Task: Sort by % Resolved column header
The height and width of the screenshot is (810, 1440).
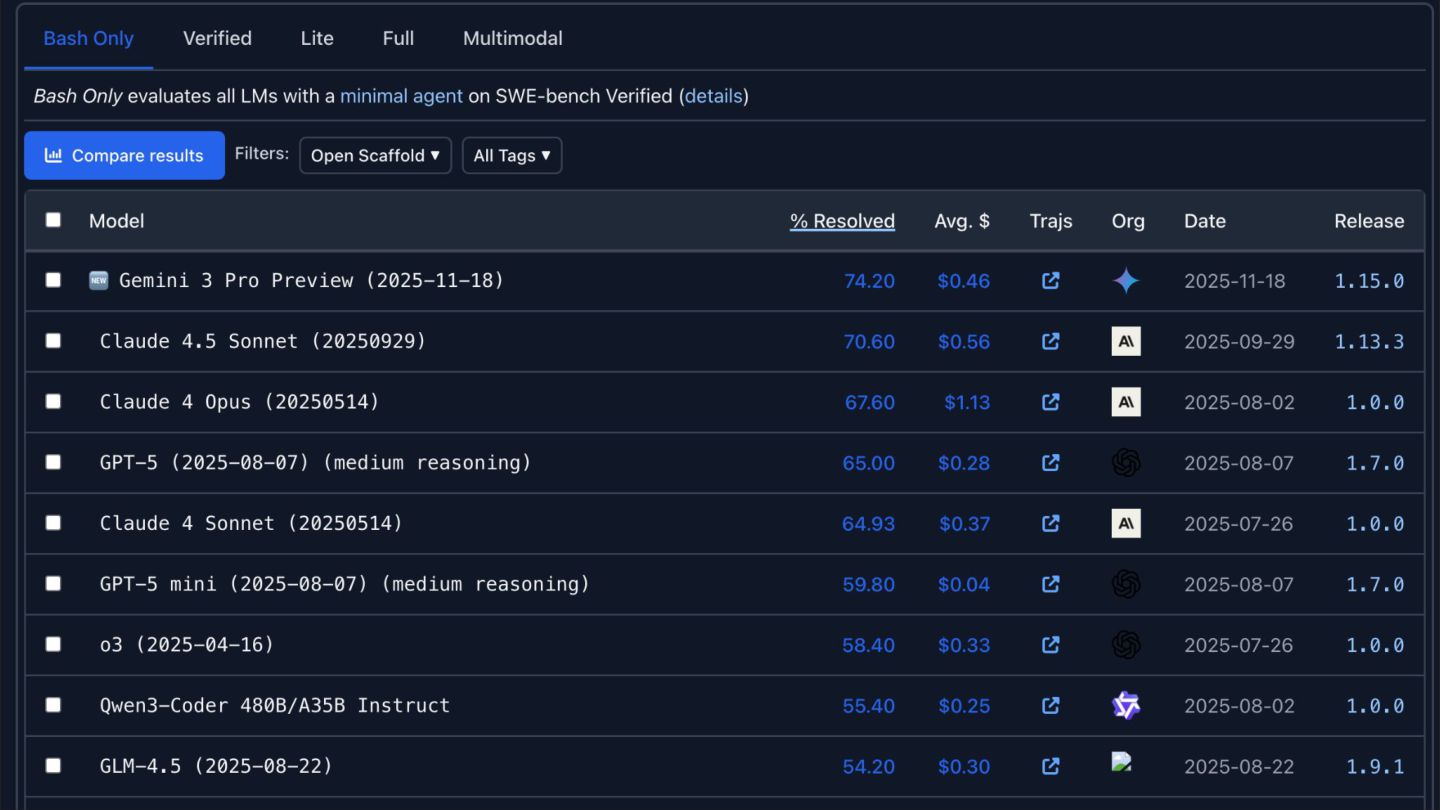Action: click(842, 221)
